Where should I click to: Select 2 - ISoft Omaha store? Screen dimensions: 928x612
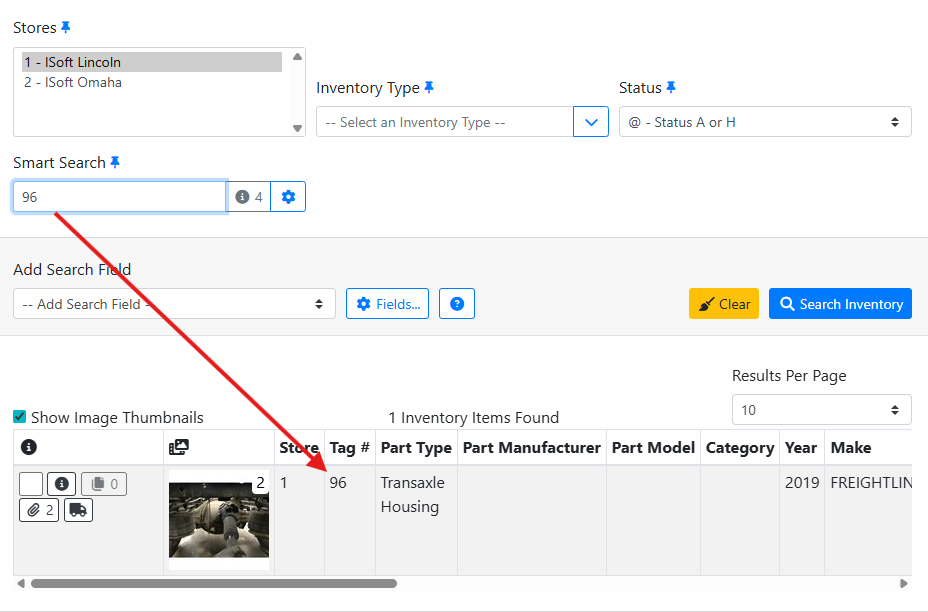pos(73,82)
